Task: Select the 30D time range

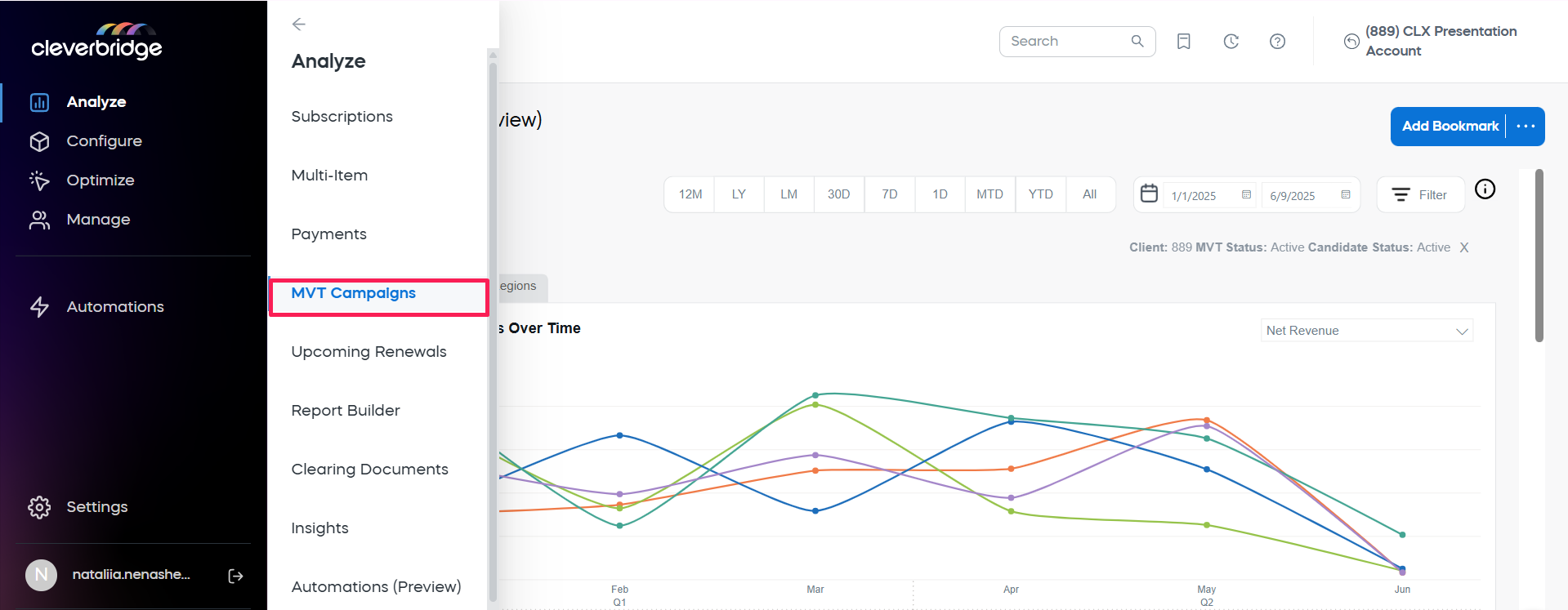Action: click(838, 194)
